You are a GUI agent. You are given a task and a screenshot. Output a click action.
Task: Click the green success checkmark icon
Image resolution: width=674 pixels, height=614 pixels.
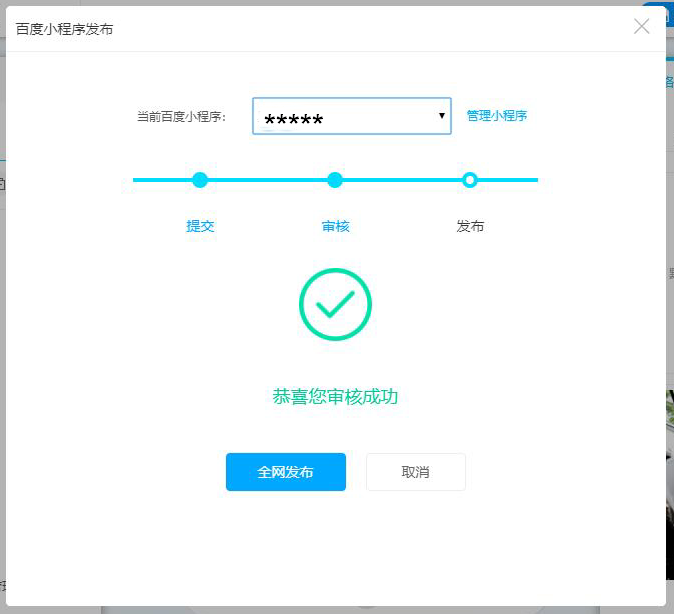(x=335, y=304)
